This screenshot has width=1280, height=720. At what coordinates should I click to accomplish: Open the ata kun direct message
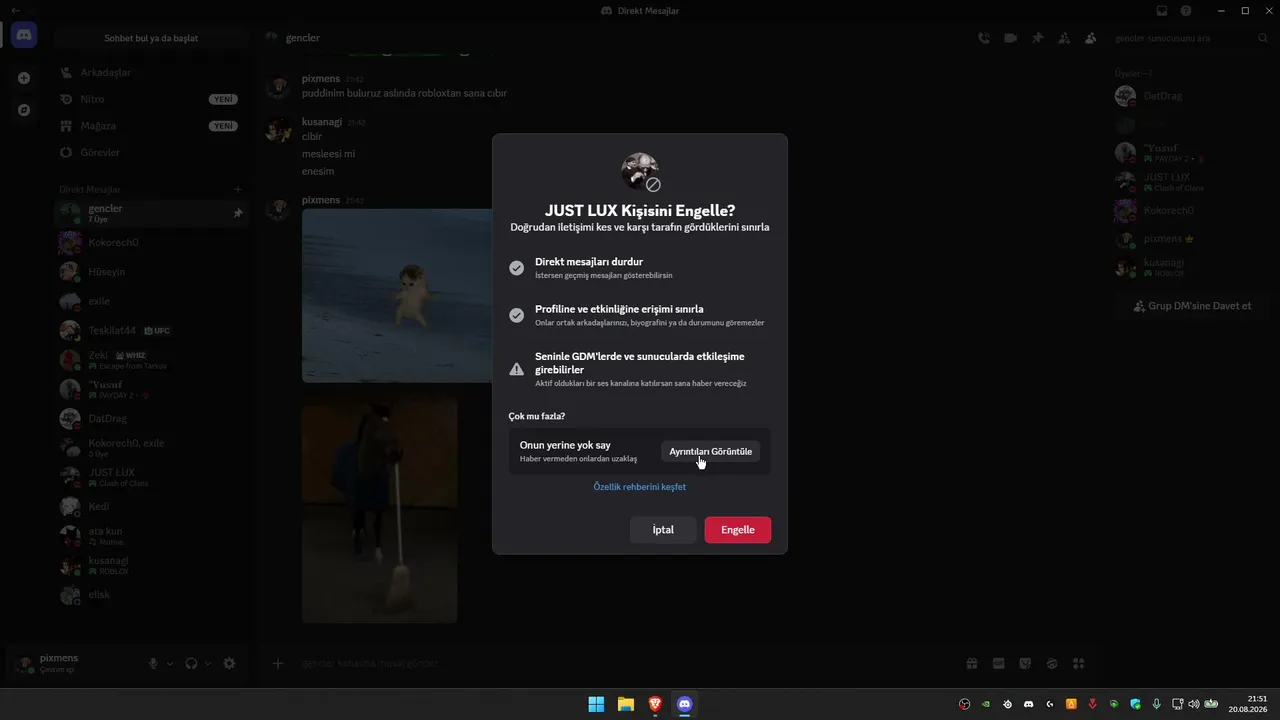[151, 536]
